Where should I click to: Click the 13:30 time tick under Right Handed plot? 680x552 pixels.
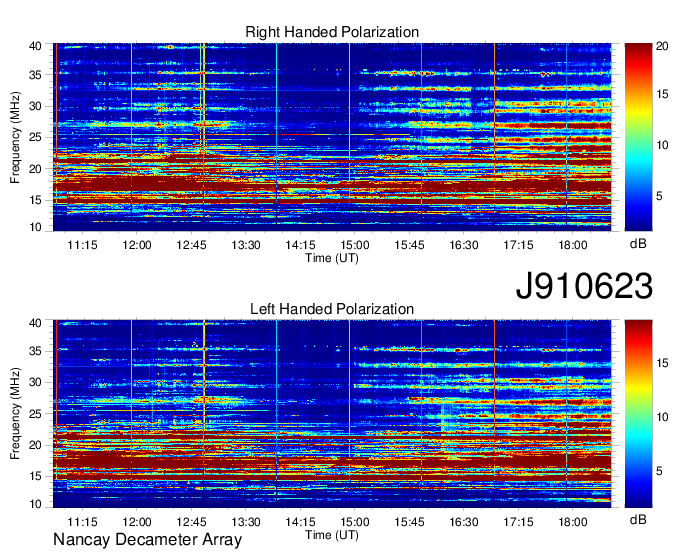(246, 245)
